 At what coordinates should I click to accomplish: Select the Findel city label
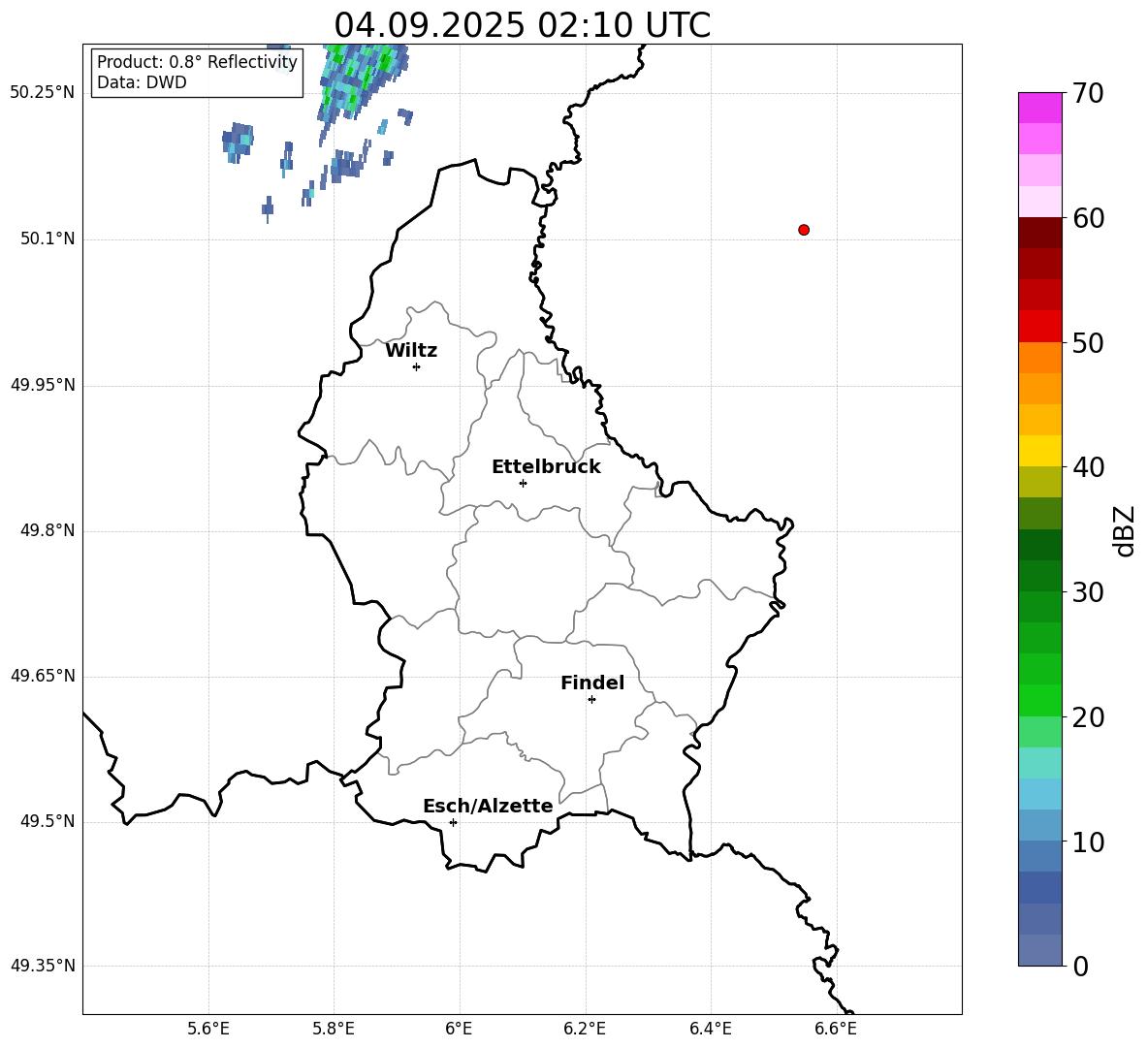tap(592, 683)
